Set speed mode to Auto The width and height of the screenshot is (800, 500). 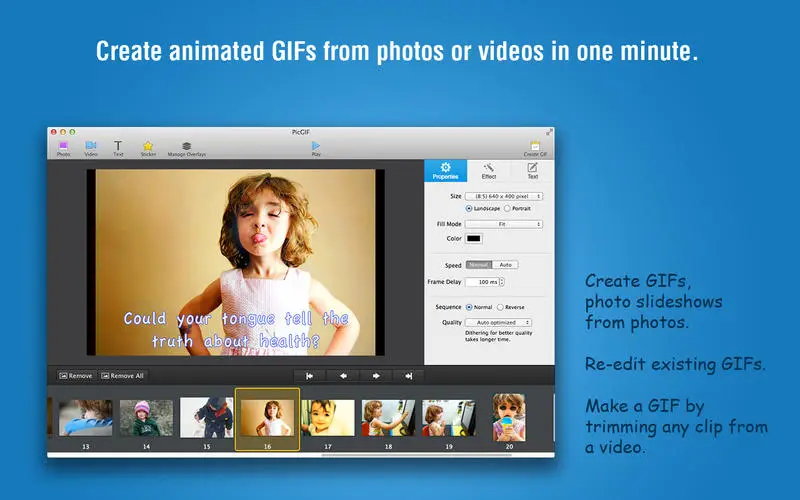tap(506, 265)
